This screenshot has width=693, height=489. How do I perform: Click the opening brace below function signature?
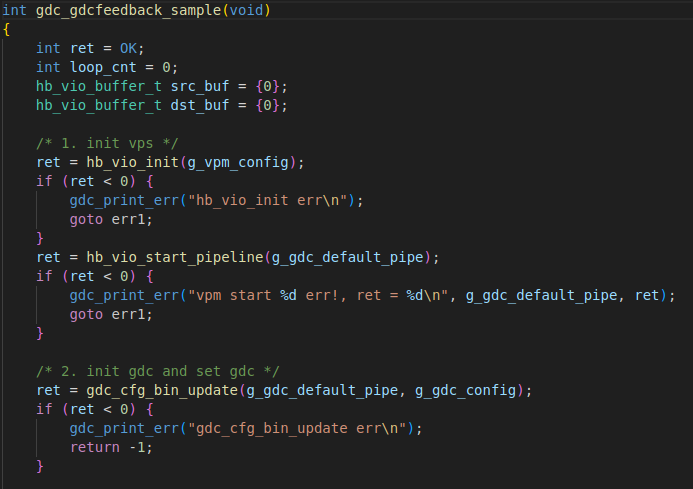coord(7,29)
